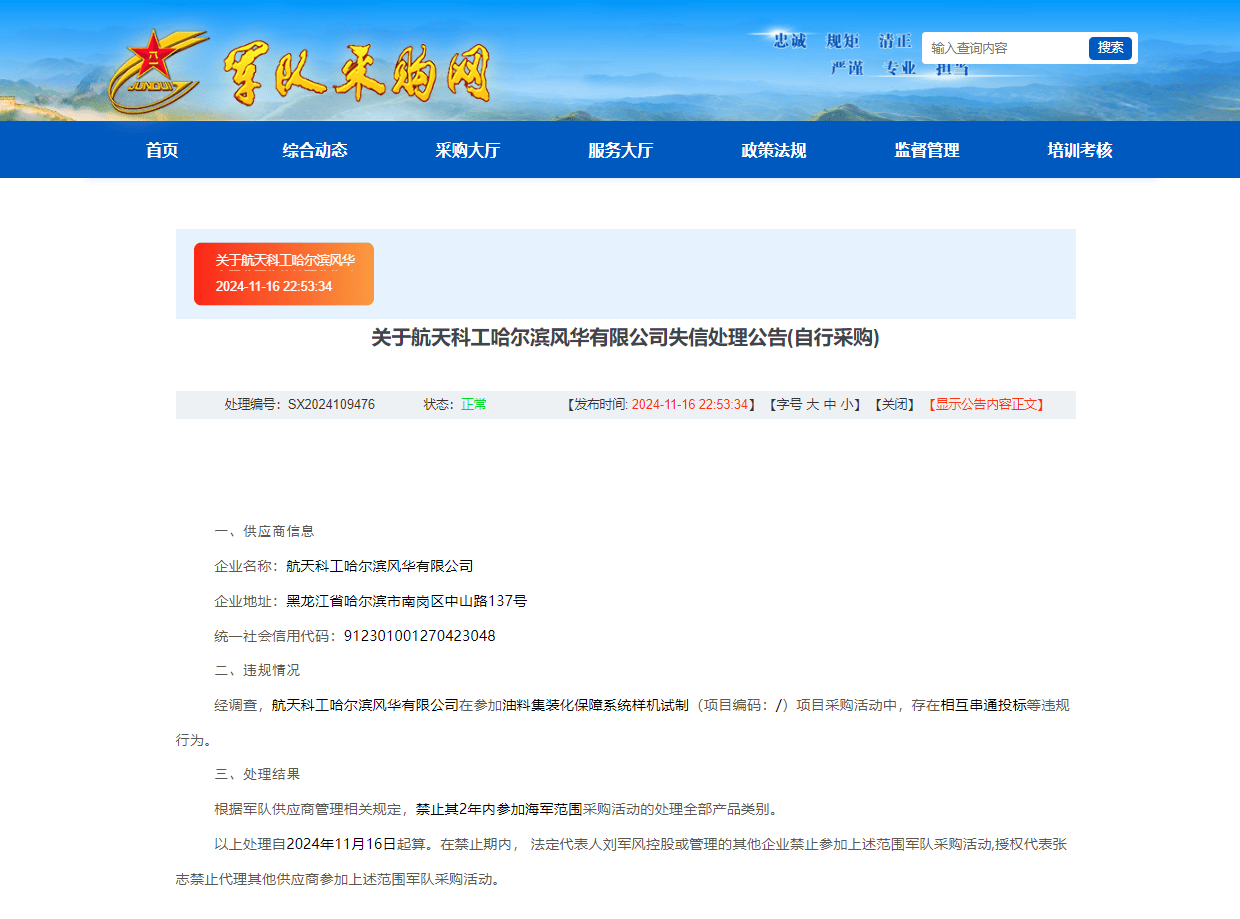Select the orange announcement tab card
Viewport: 1240px width, 919px height.
[284, 274]
